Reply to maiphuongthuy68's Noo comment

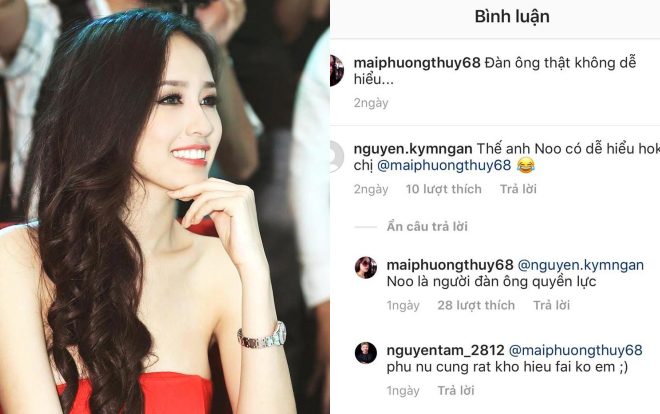point(551,305)
